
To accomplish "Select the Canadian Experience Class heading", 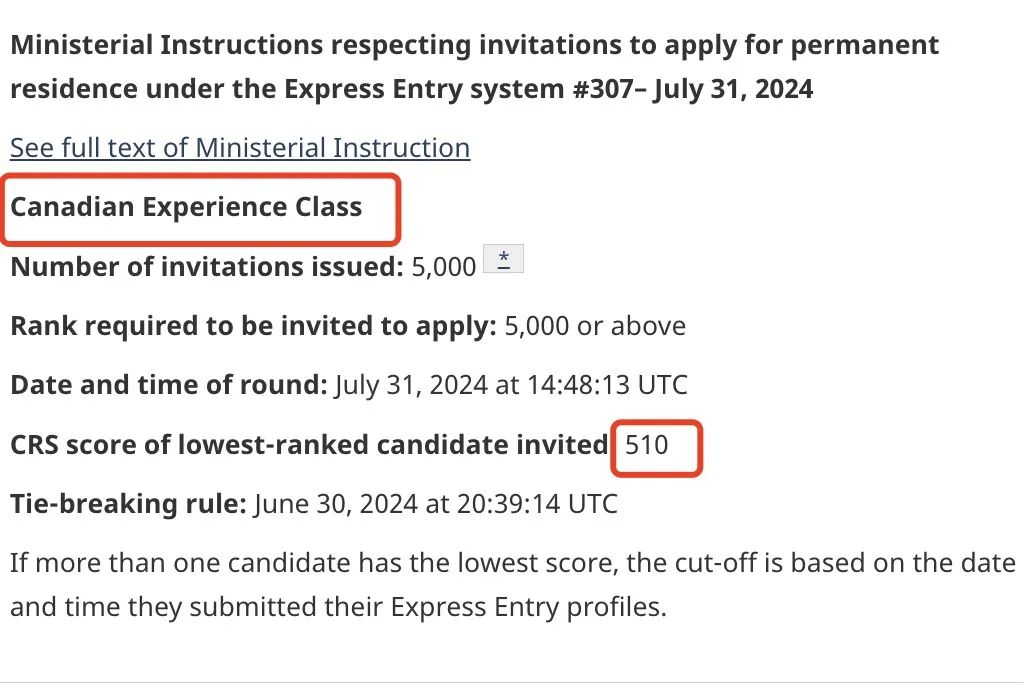I will pos(186,207).
